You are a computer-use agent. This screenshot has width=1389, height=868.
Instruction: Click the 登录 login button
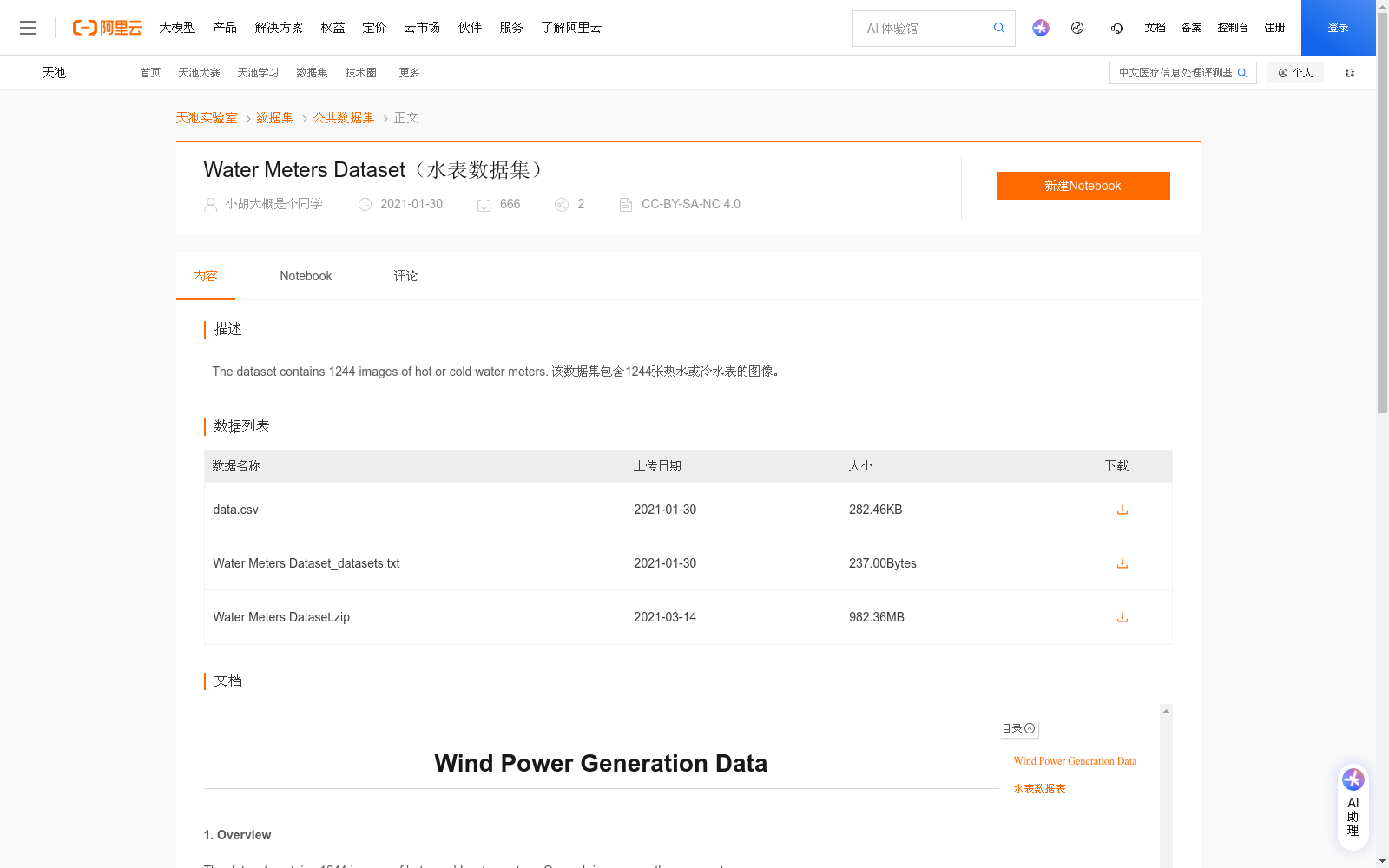click(x=1338, y=28)
